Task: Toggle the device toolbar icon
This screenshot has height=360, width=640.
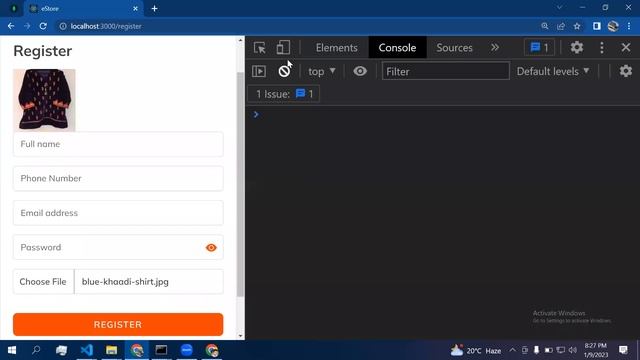Action: point(283,48)
